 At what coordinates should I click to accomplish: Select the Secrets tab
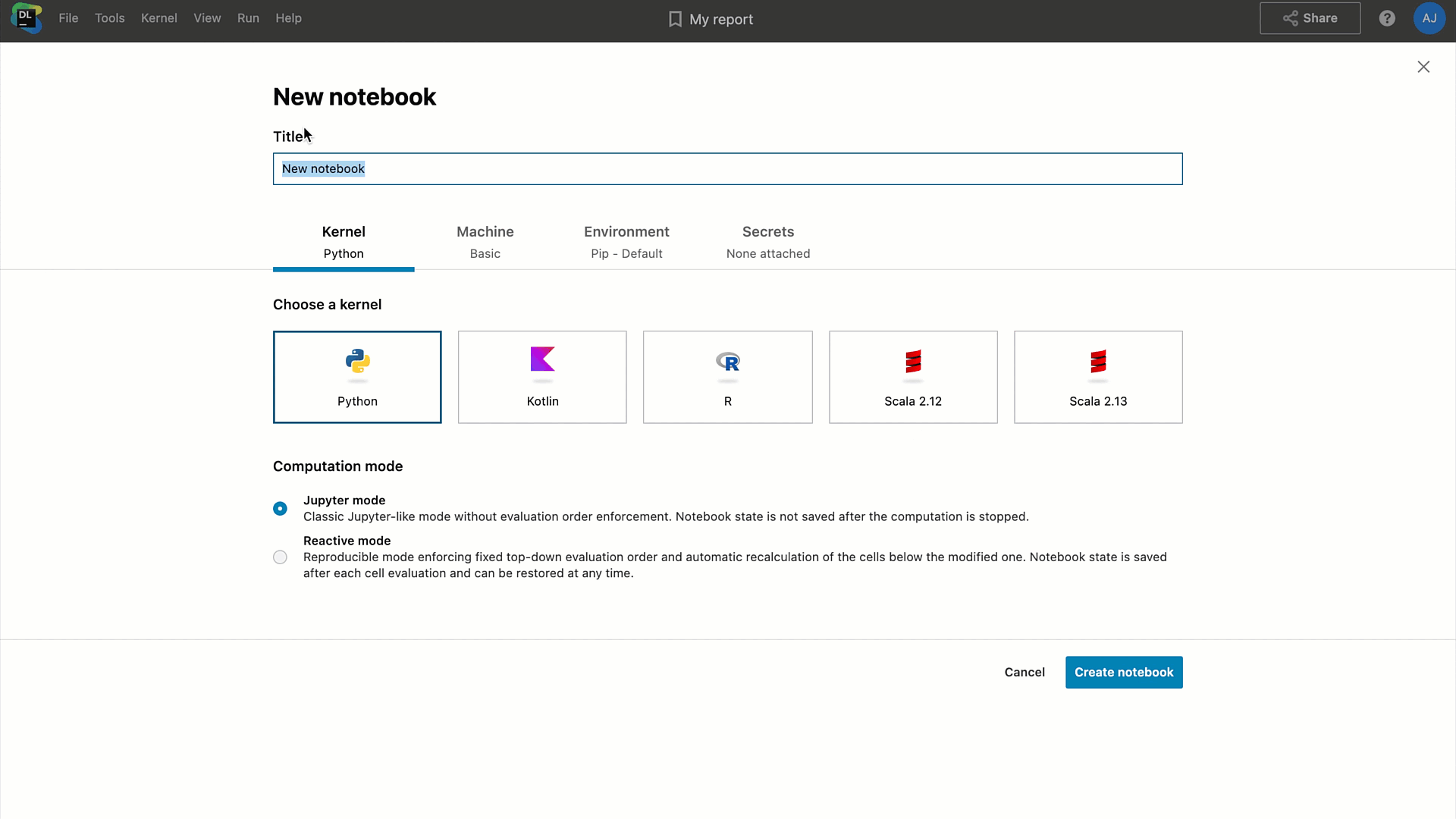768,241
